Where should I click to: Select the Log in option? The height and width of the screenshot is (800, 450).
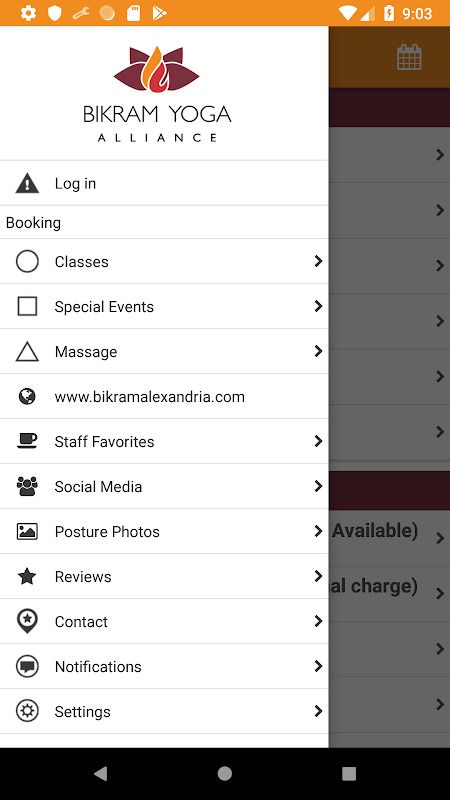pyautogui.click(x=164, y=183)
